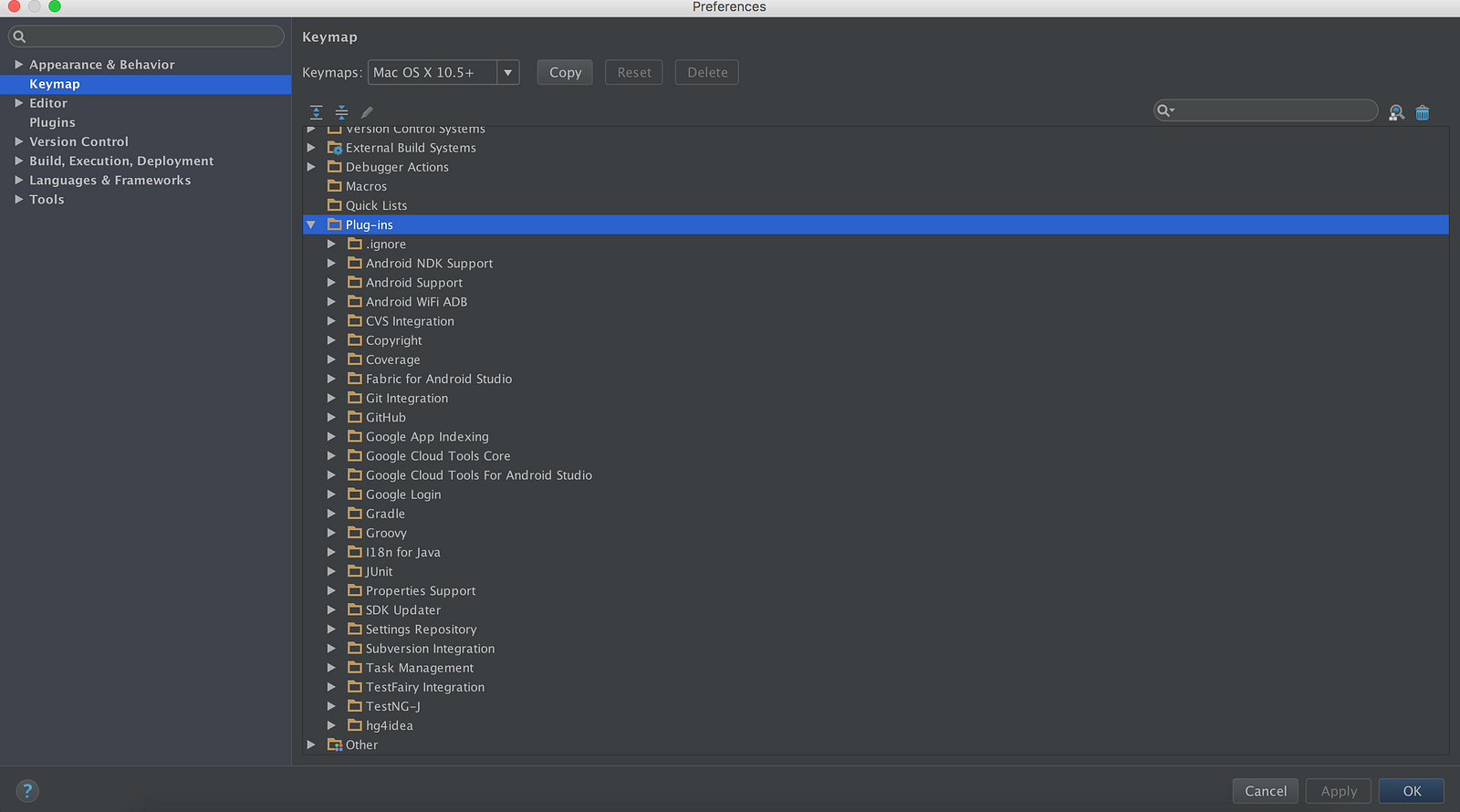This screenshot has width=1460, height=812.
Task: Click the pencil edit shortcut icon
Action: click(x=367, y=112)
